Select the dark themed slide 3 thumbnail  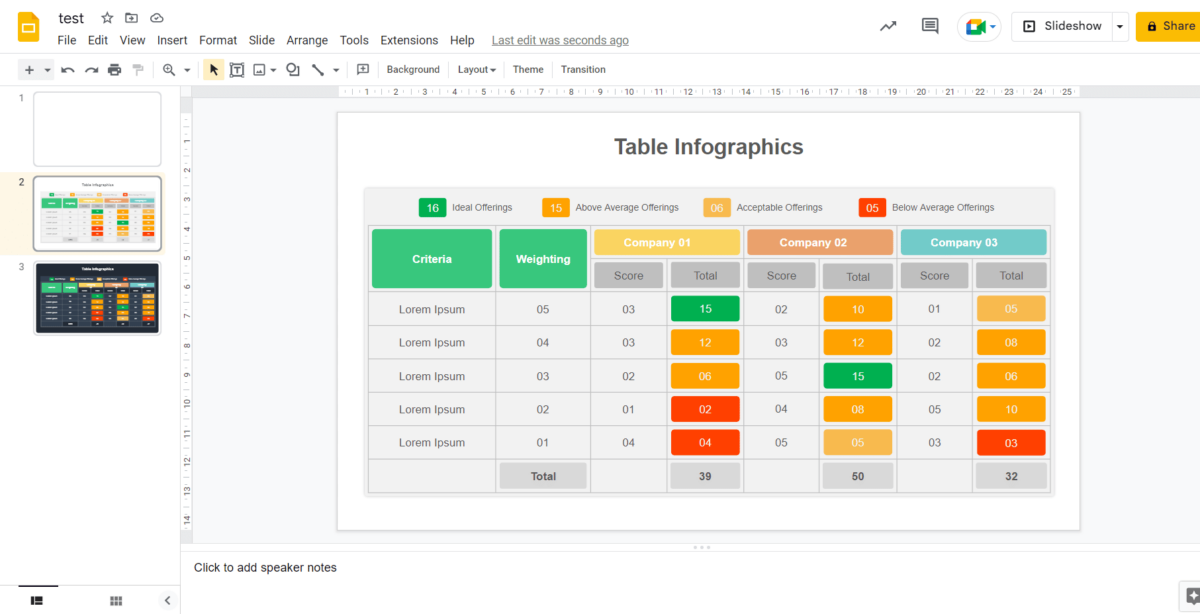pos(97,297)
